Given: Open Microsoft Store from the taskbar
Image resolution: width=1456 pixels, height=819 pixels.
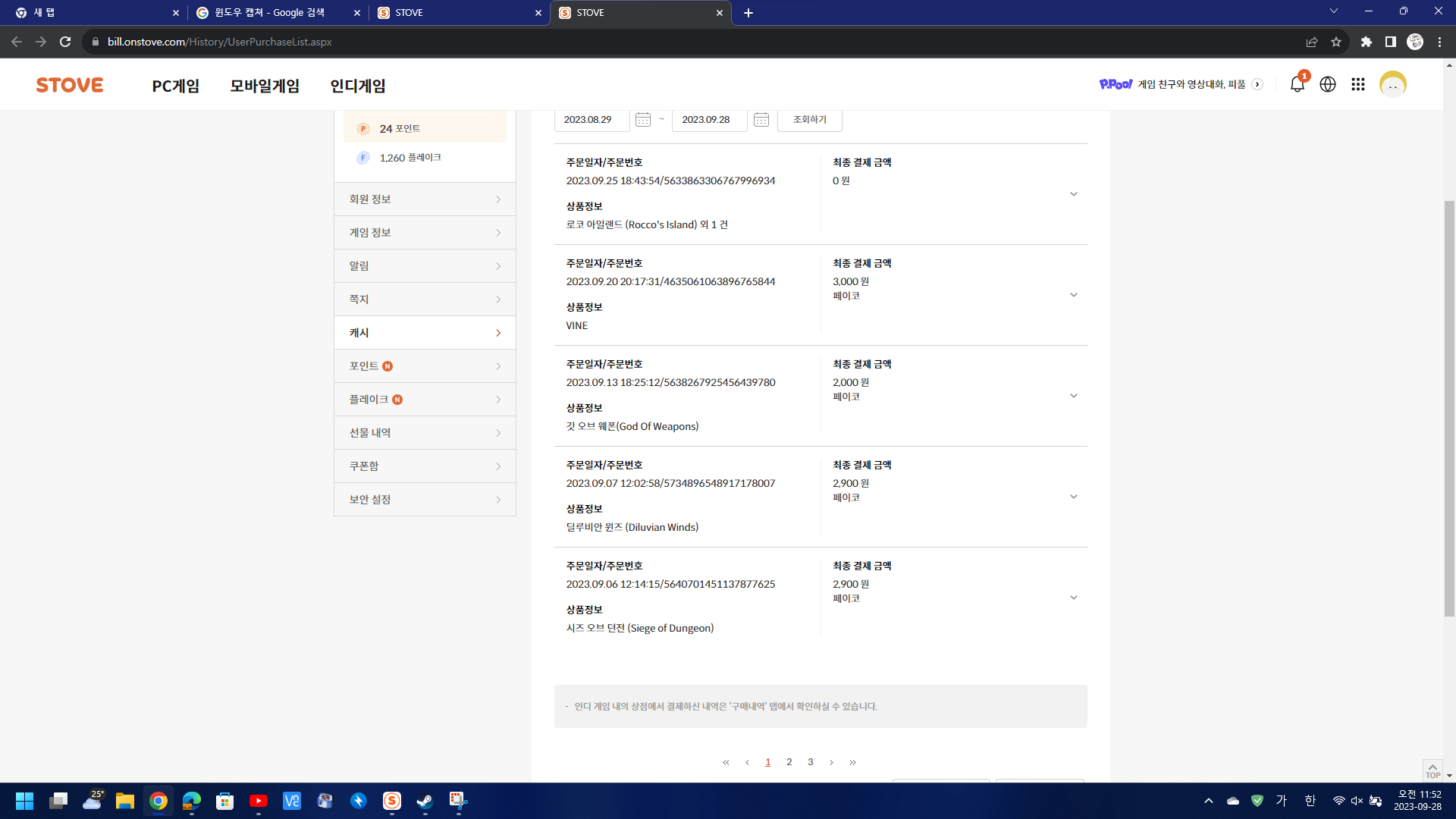Looking at the screenshot, I should click(225, 801).
